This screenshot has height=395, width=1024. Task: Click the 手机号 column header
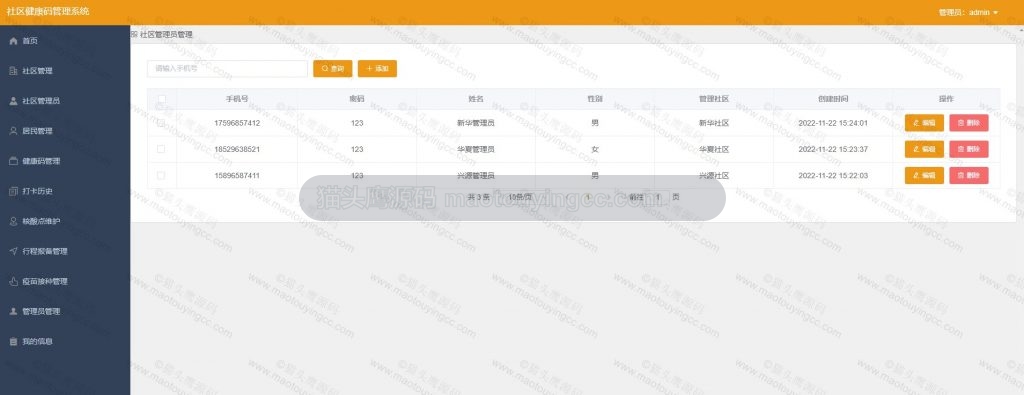pyautogui.click(x=236, y=99)
